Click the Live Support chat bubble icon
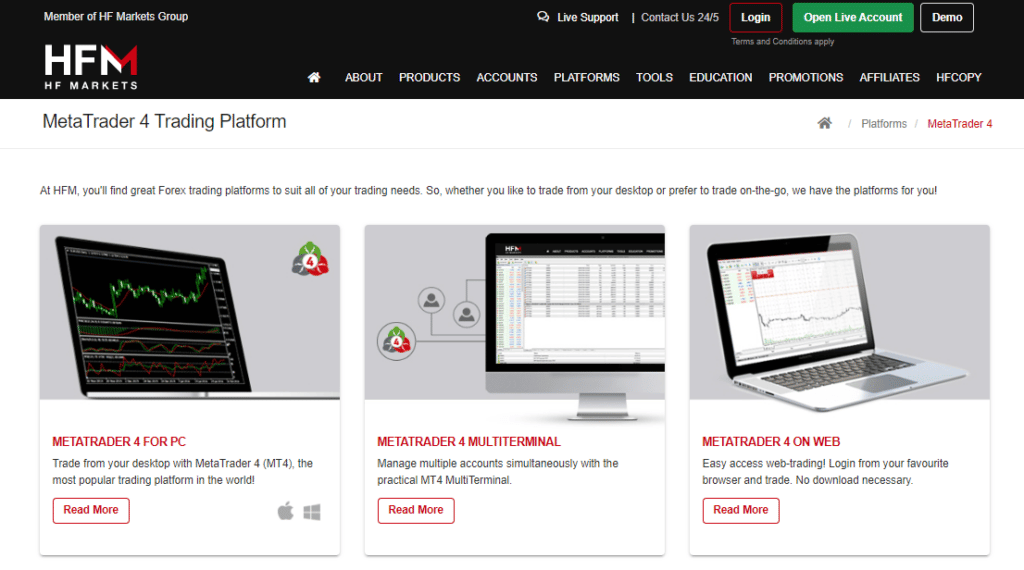This screenshot has height=570, width=1024. pos(543,17)
